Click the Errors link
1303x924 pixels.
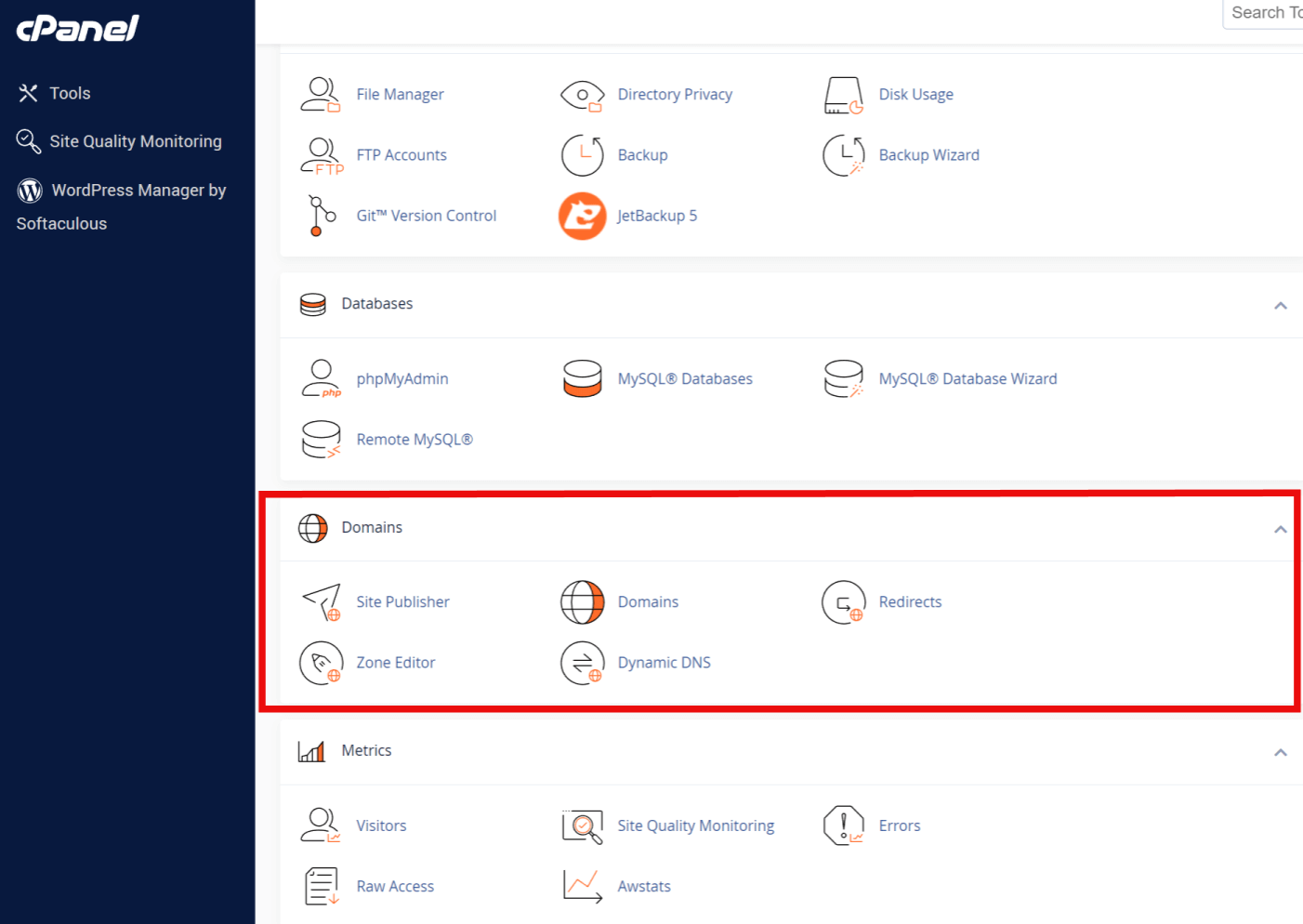tap(900, 825)
